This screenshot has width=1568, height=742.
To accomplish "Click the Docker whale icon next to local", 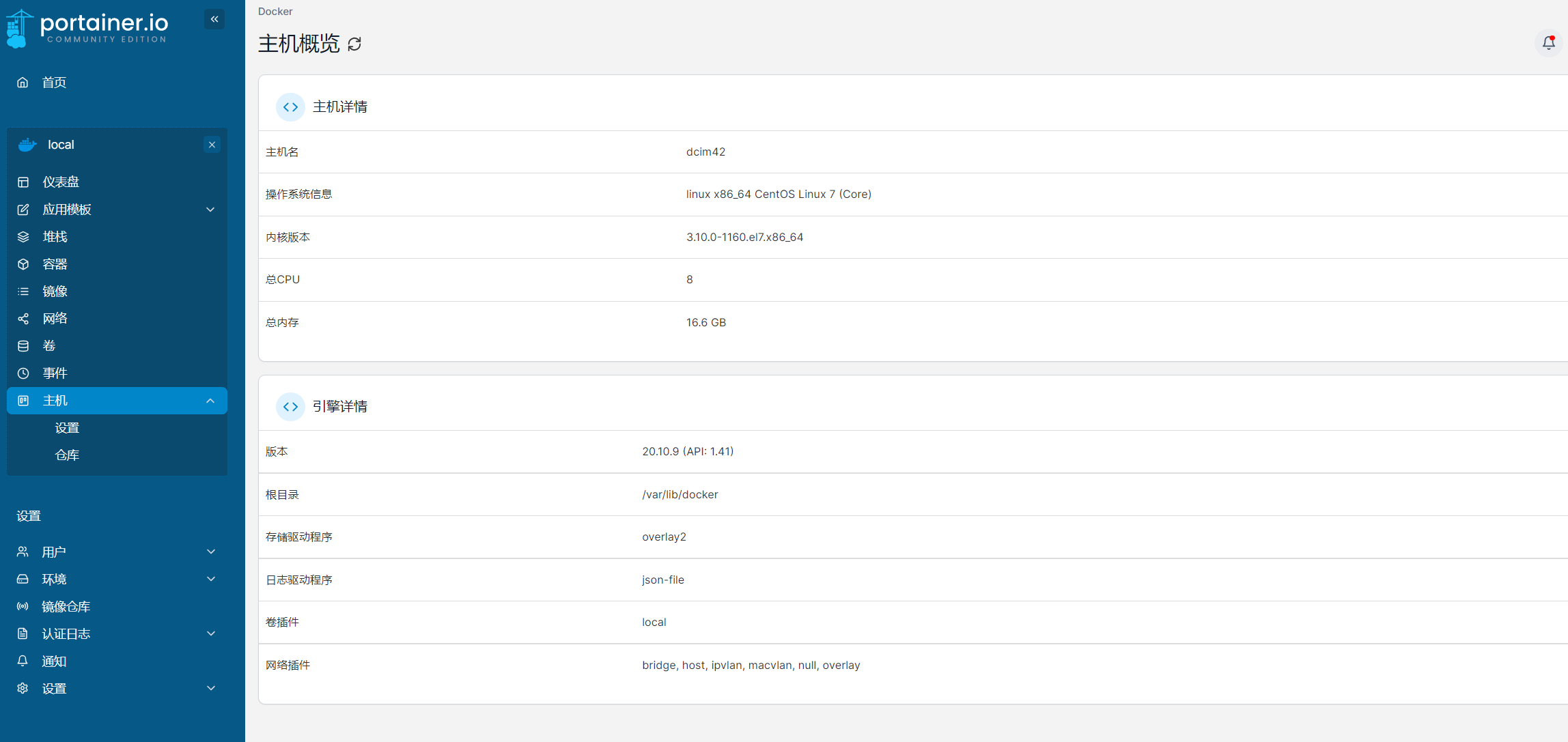I will 27,145.
